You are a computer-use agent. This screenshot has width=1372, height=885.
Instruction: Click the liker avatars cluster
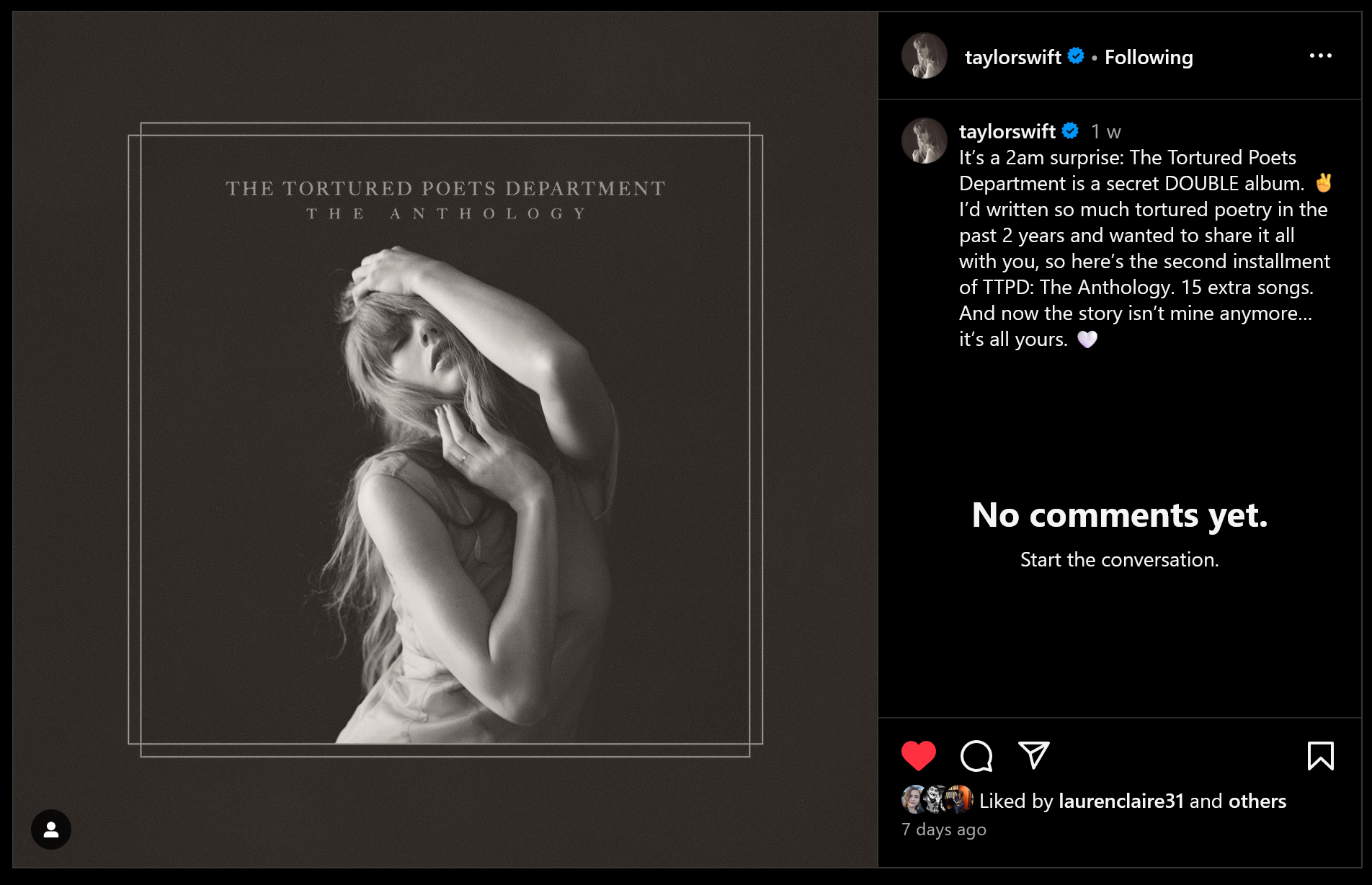click(x=937, y=799)
